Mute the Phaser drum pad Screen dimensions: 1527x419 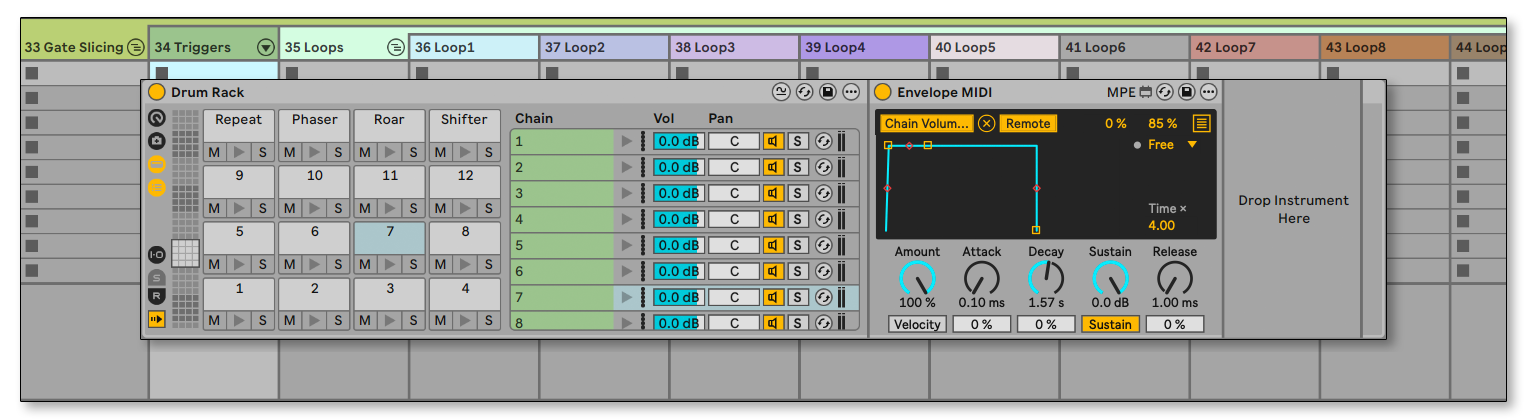290,152
